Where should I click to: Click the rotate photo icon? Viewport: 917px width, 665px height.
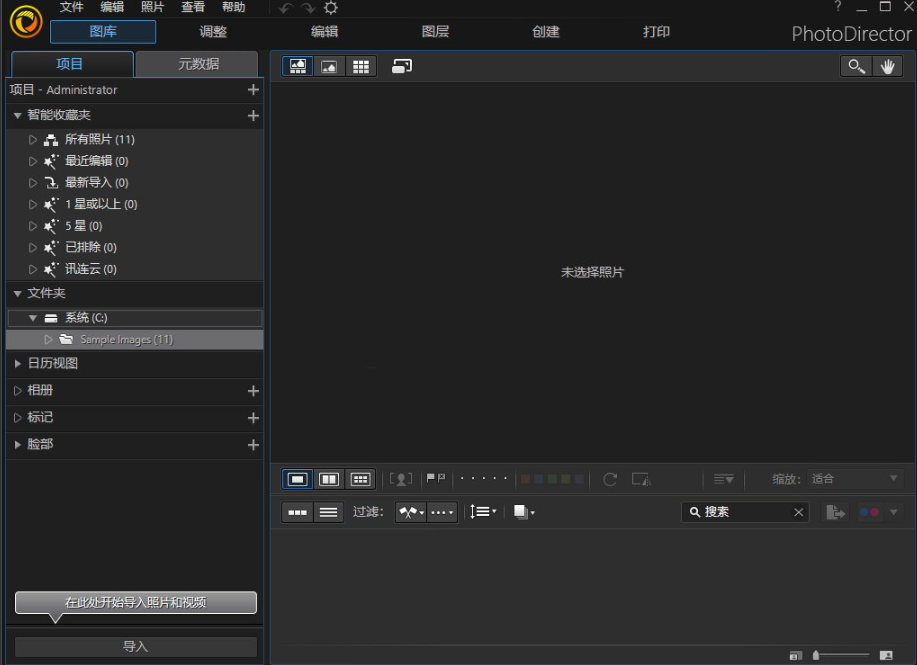pyautogui.click(x=610, y=479)
